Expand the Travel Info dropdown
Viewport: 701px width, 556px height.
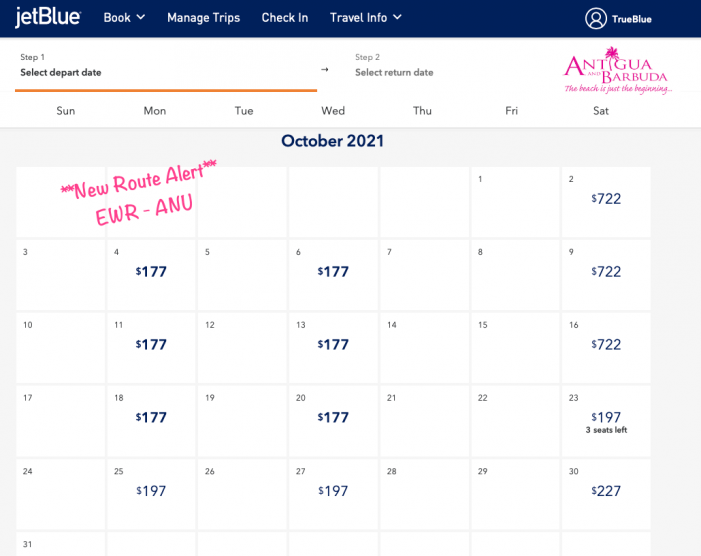click(x=366, y=17)
